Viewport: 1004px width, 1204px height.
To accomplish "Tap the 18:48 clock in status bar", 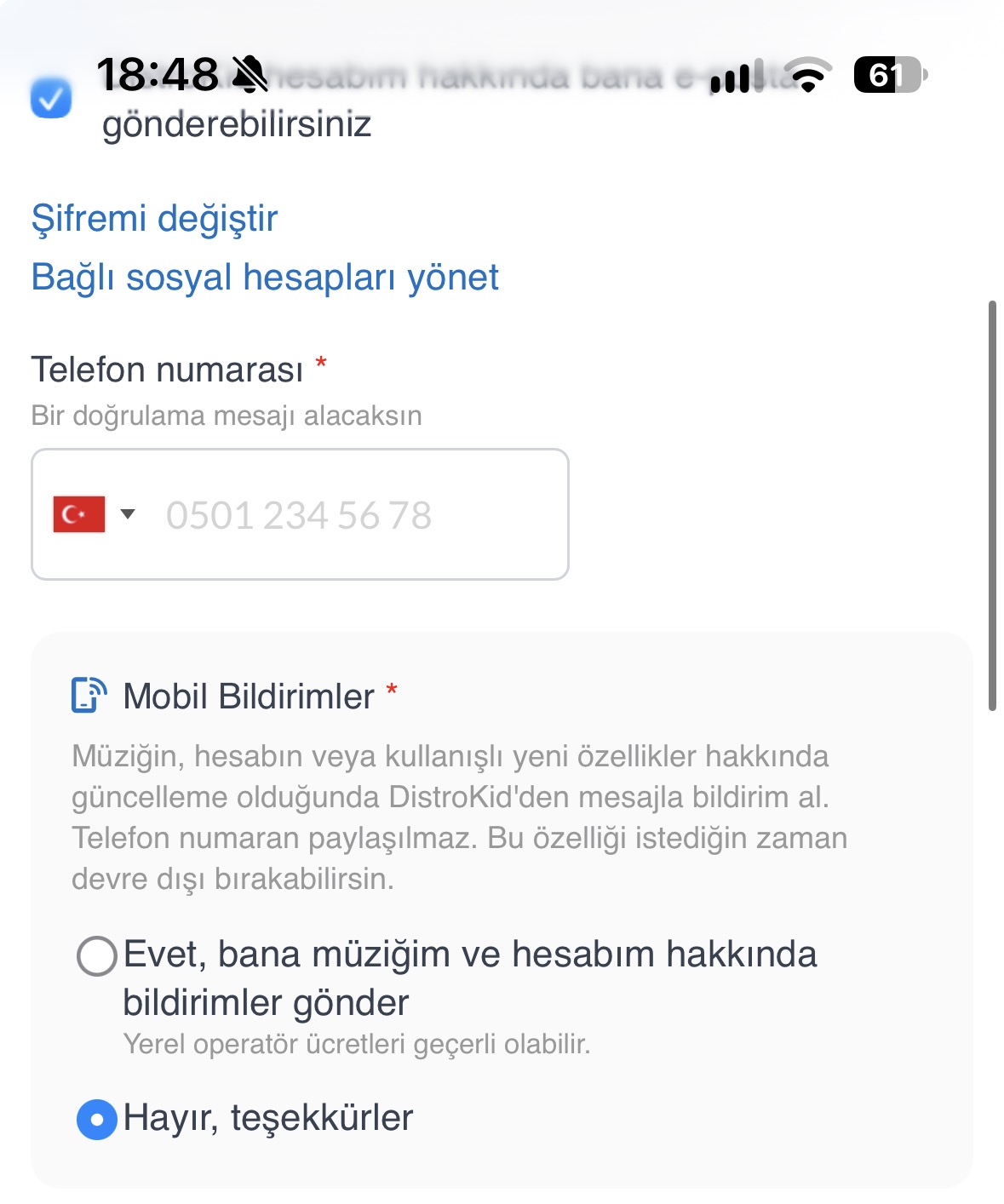I will [x=158, y=74].
